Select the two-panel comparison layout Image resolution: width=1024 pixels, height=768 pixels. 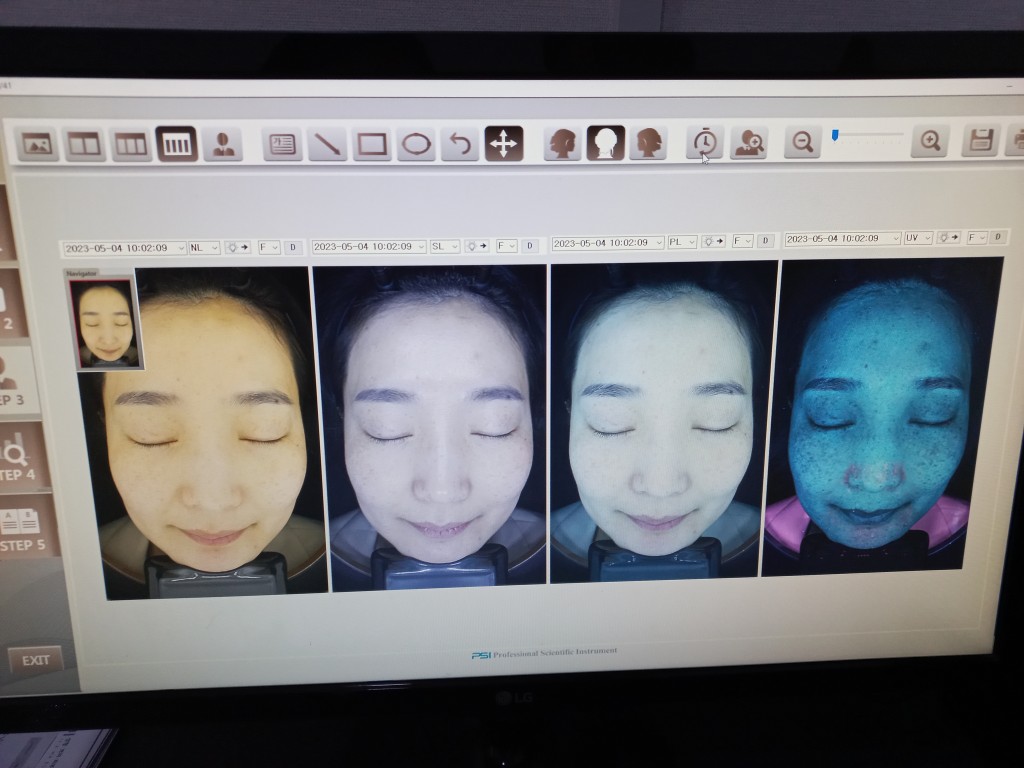pyautogui.click(x=84, y=144)
